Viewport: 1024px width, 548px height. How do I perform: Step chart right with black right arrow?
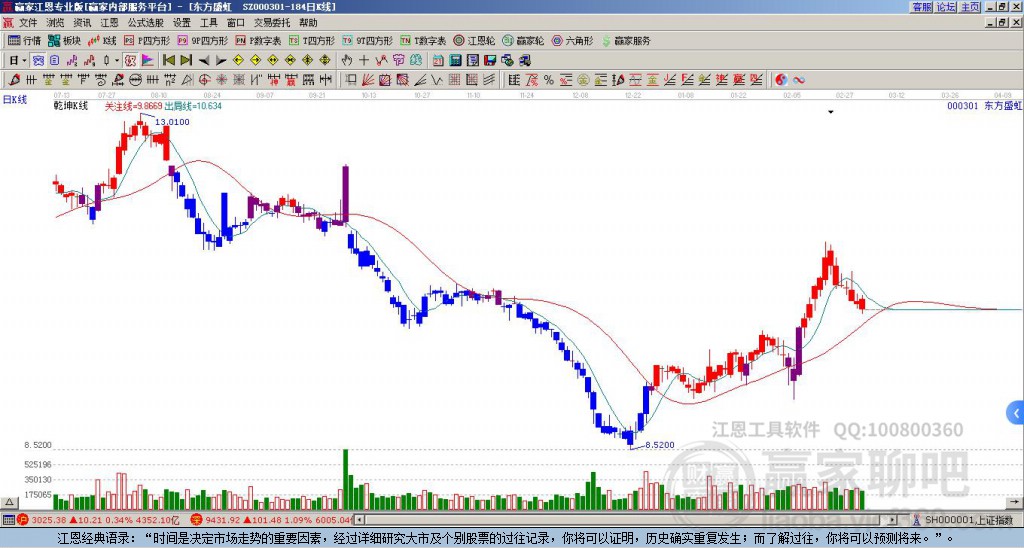point(221,60)
